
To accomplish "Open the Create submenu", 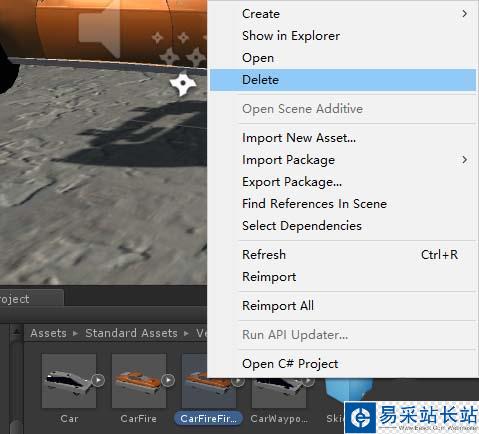I will pos(343,14).
